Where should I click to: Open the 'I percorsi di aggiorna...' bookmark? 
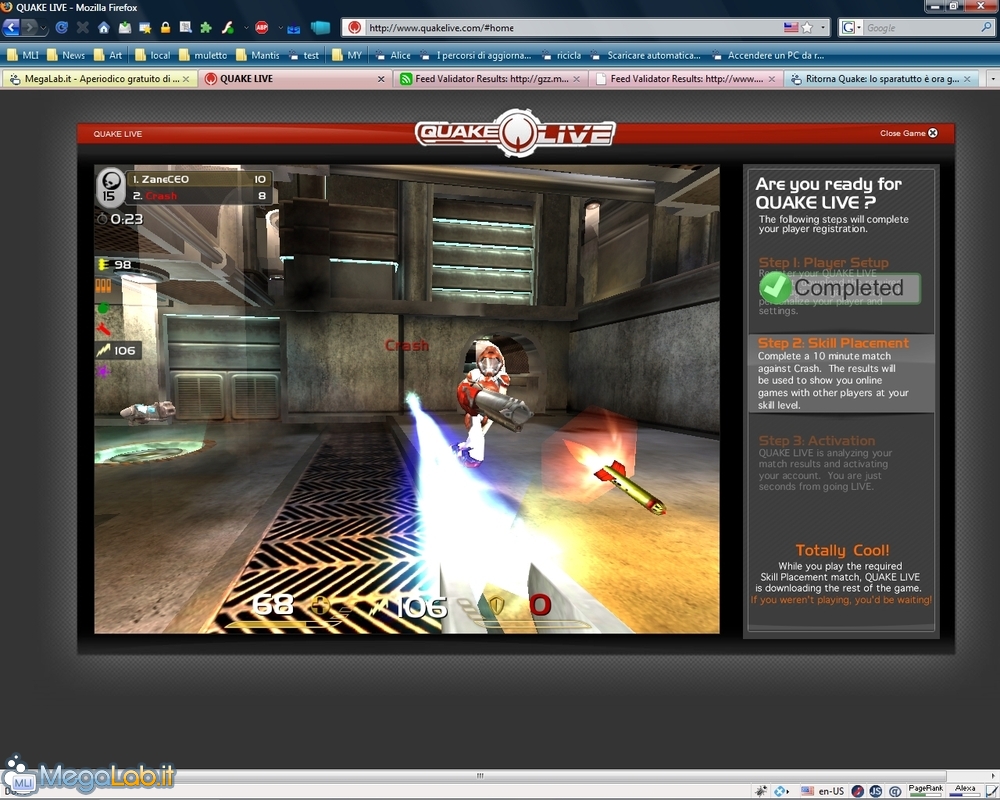[476, 56]
